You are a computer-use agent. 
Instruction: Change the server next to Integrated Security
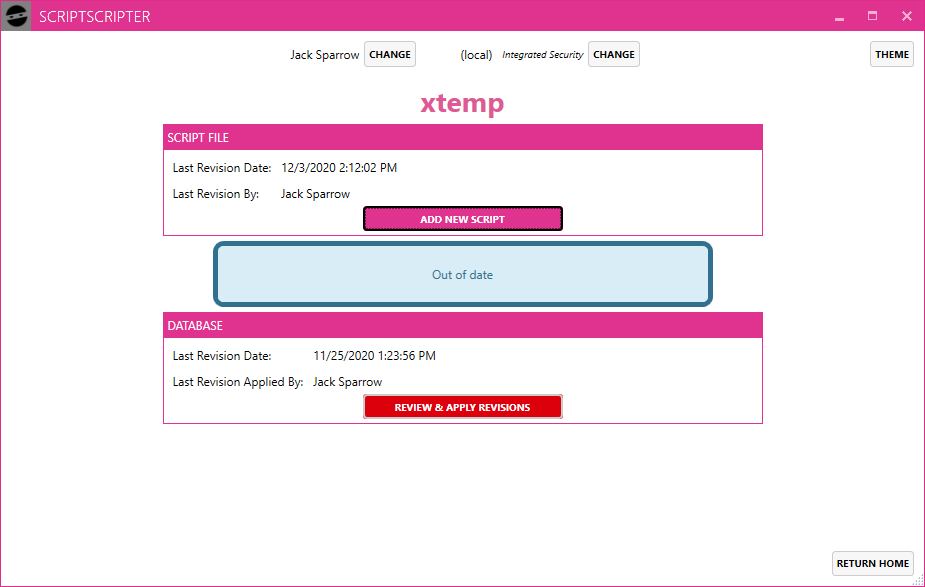click(614, 54)
